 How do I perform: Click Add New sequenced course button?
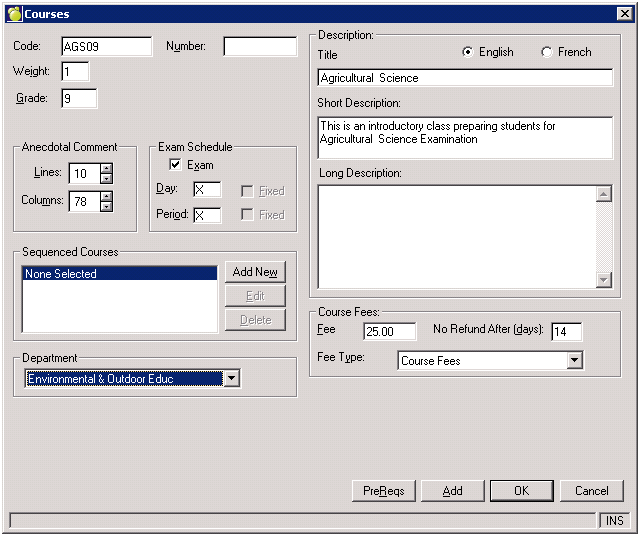pyautogui.click(x=255, y=272)
